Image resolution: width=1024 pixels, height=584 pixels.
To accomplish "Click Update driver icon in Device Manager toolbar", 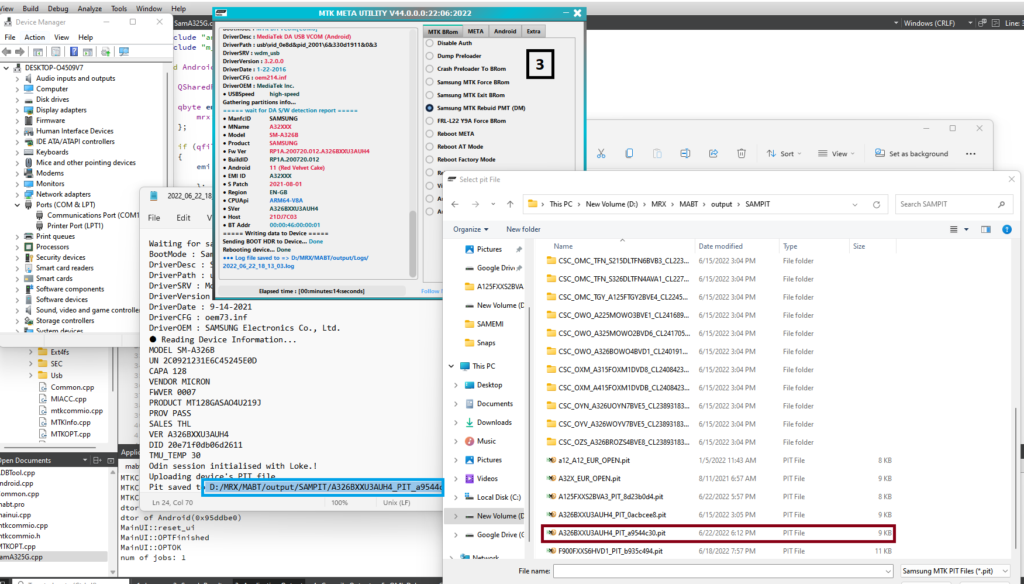I will point(106,52).
